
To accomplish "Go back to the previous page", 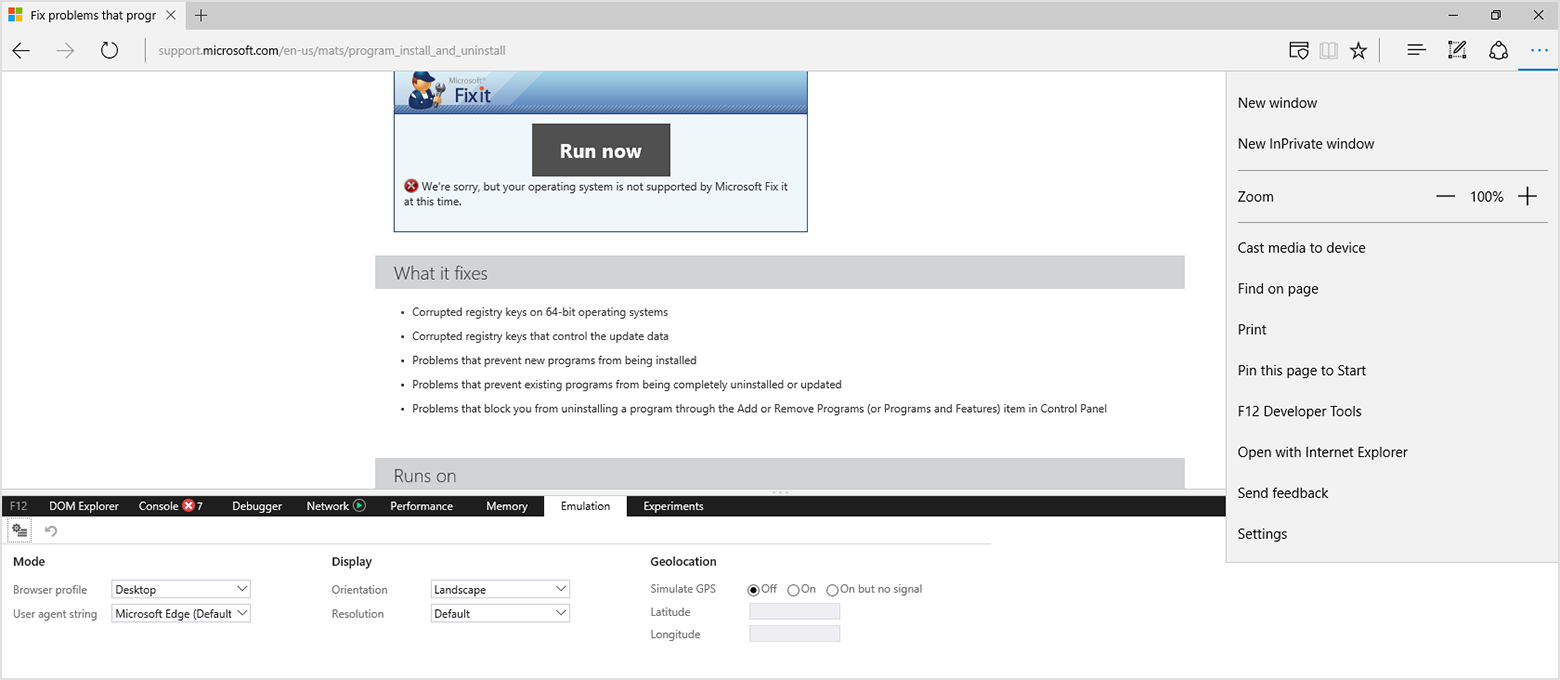I will (x=21, y=50).
